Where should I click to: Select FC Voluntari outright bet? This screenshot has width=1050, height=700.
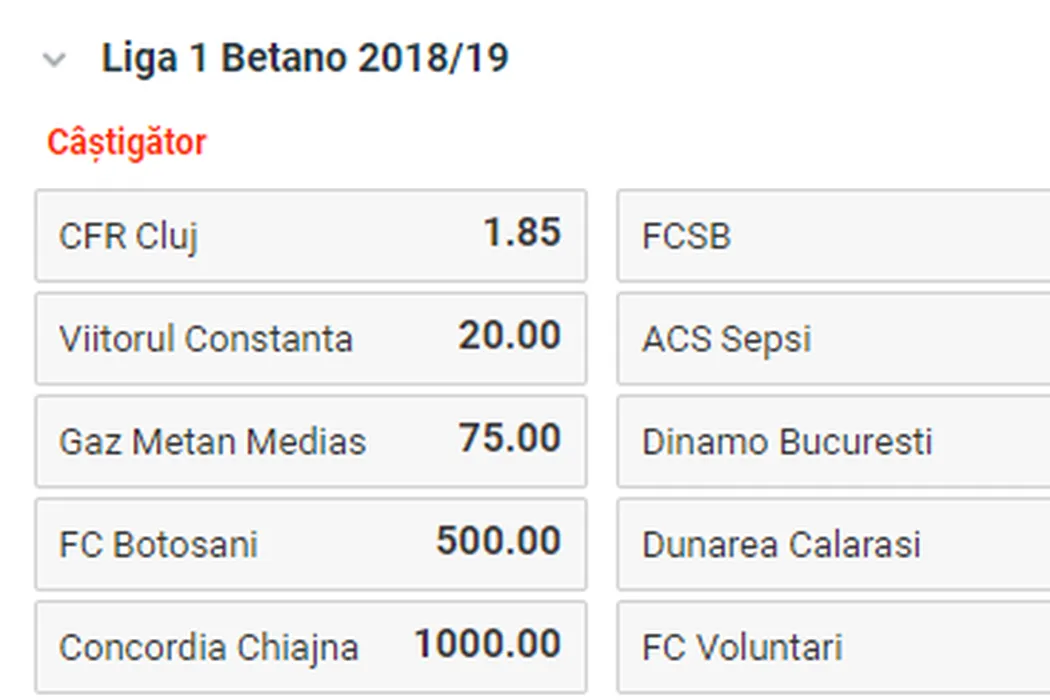[832, 647]
